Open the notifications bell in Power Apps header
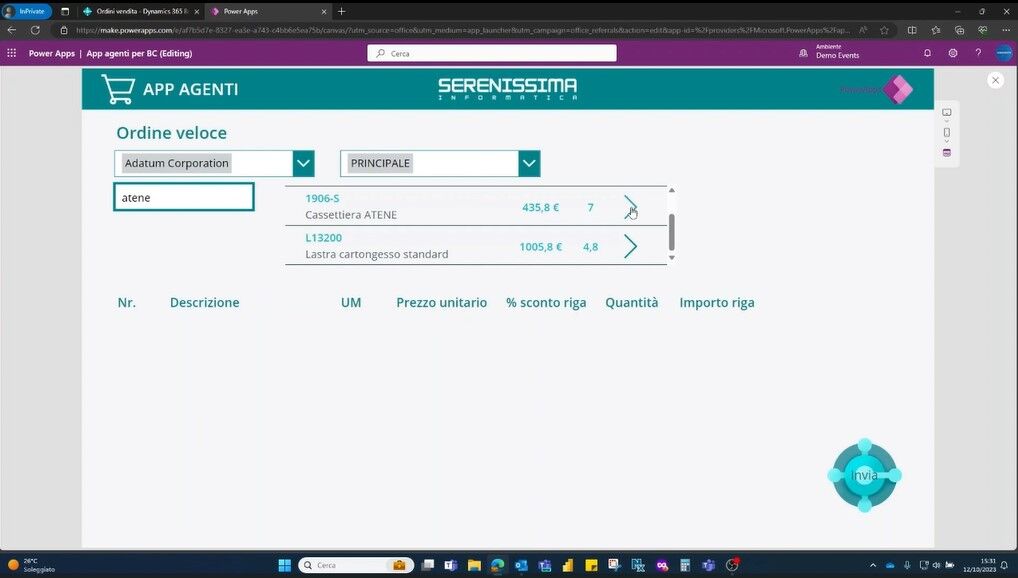This screenshot has height=578, width=1018. (927, 53)
